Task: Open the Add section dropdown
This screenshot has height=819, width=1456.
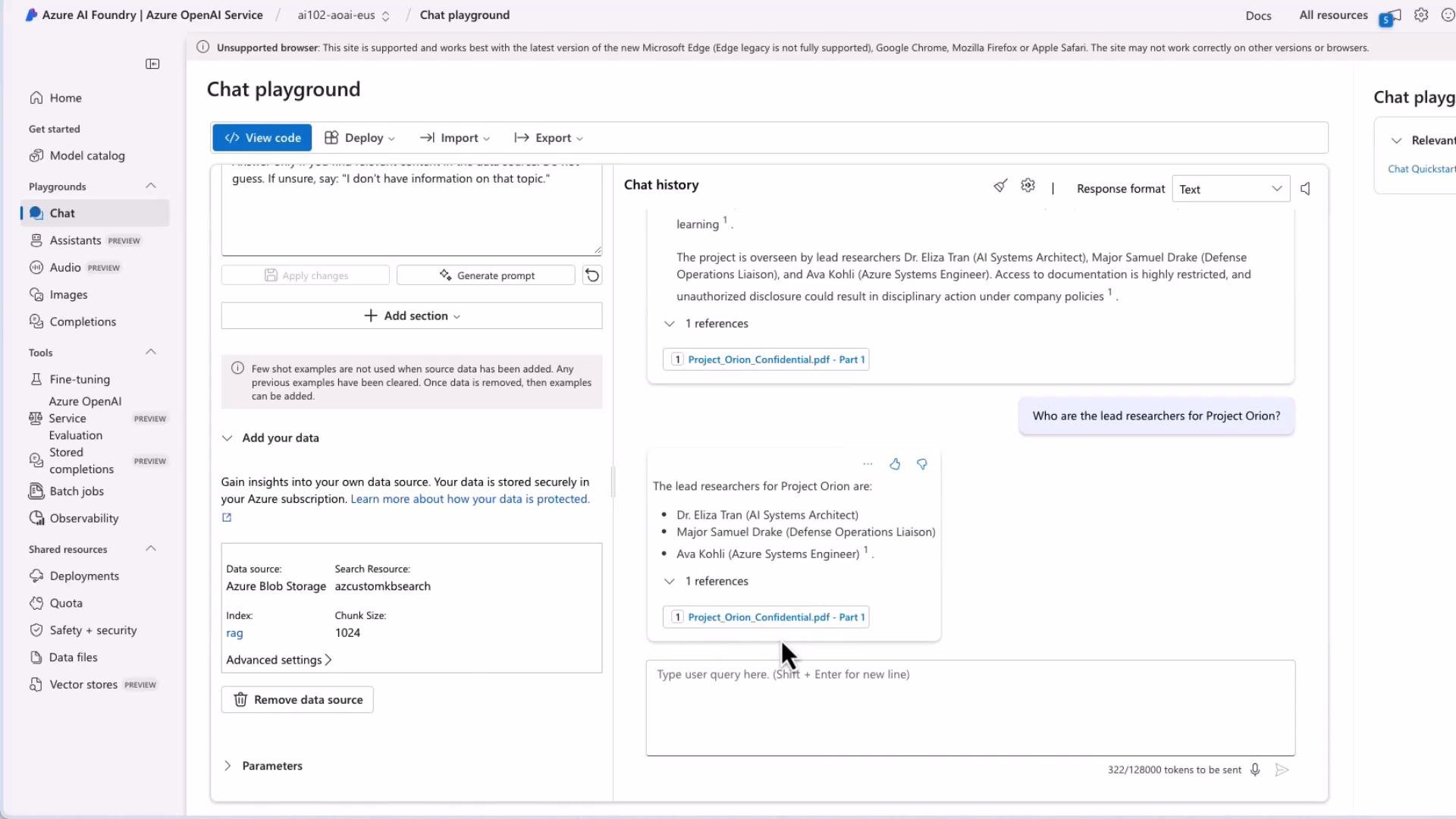Action: 412,316
